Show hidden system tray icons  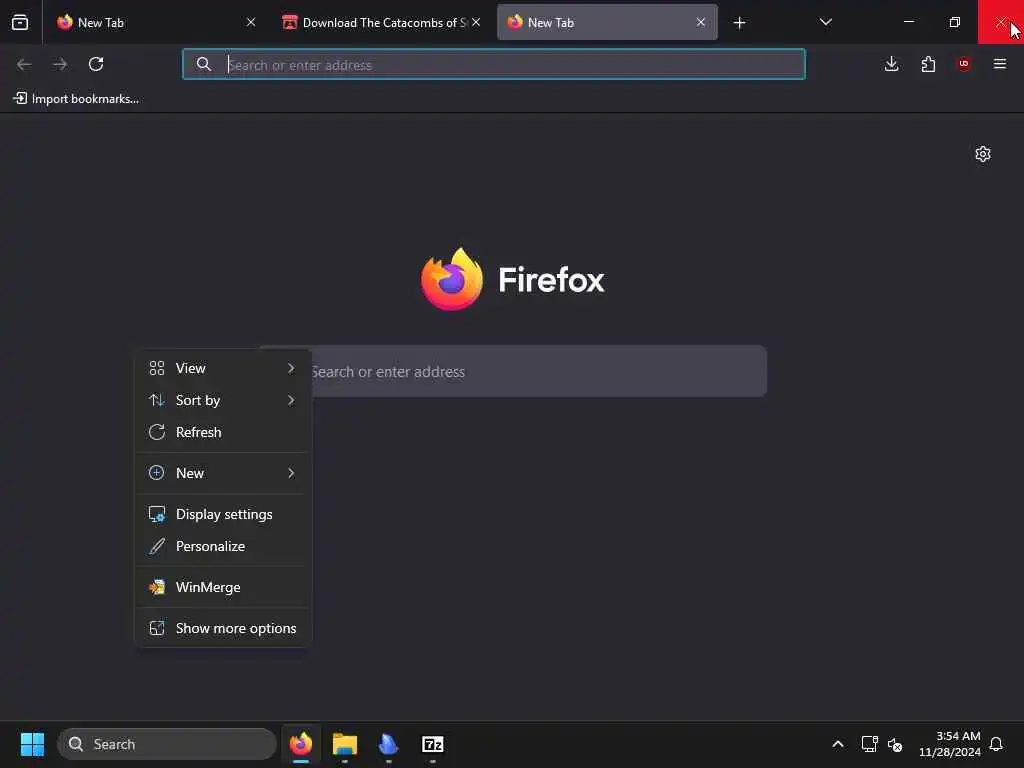(x=838, y=744)
